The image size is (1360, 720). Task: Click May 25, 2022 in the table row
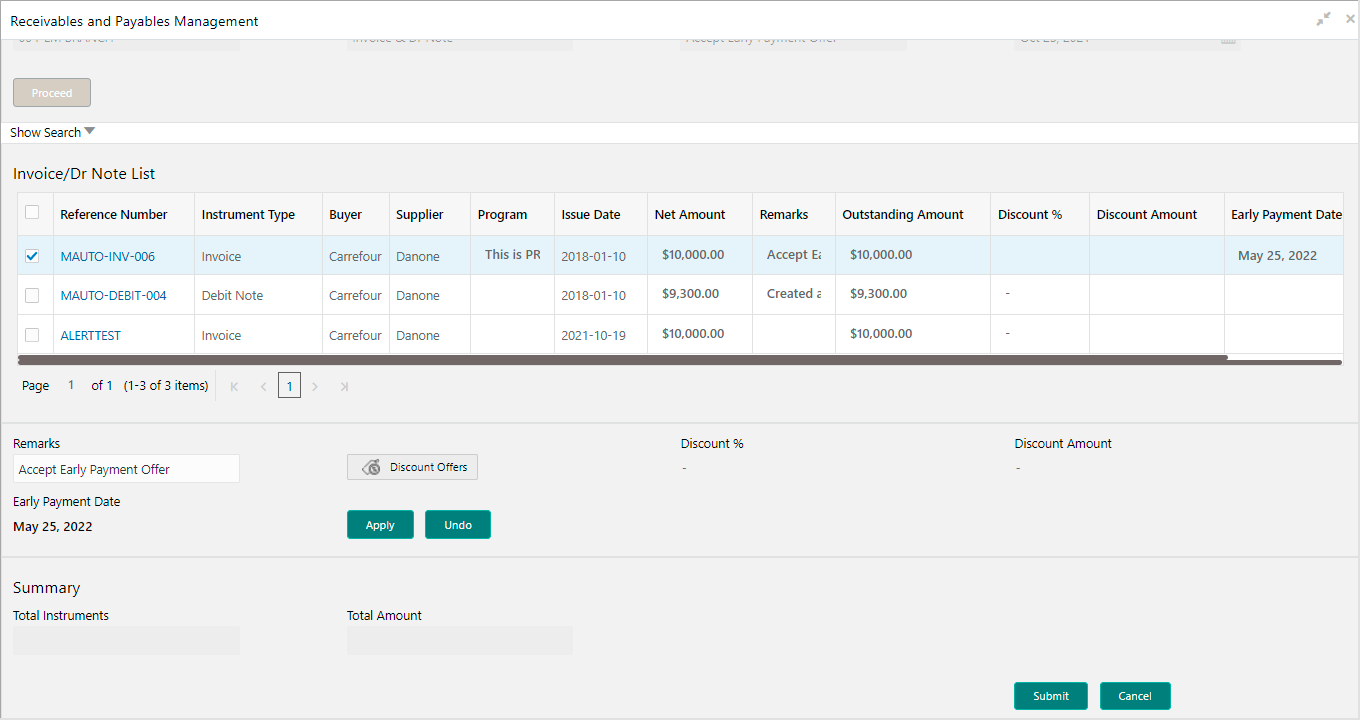[1277, 255]
